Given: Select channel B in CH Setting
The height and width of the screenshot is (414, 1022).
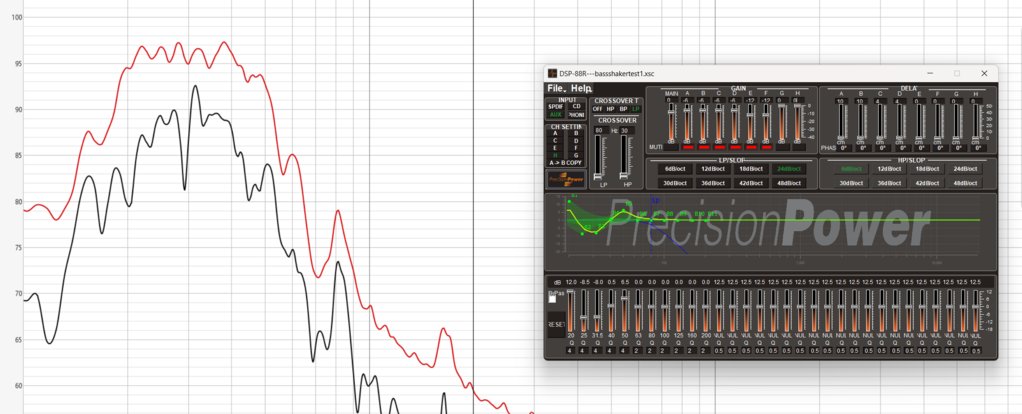Looking at the screenshot, I should pos(576,133).
